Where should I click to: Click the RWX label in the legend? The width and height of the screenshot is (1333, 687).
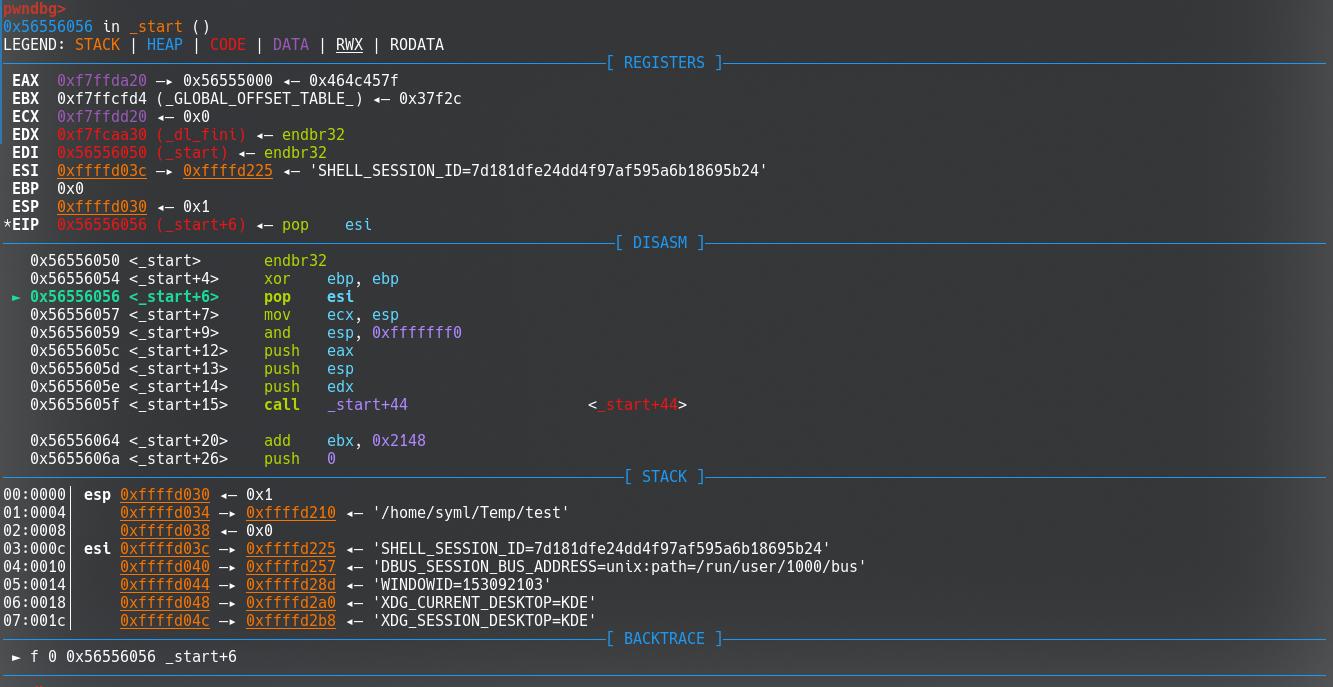tap(349, 44)
